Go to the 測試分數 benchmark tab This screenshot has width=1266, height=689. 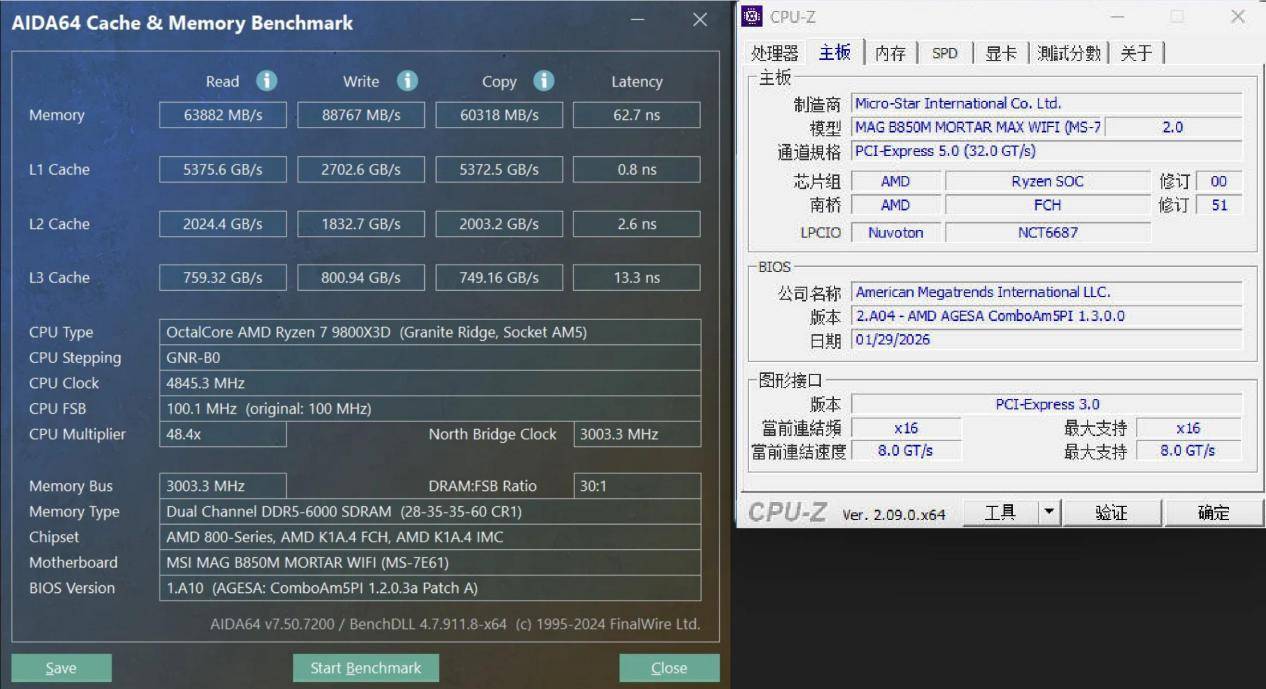click(1069, 53)
